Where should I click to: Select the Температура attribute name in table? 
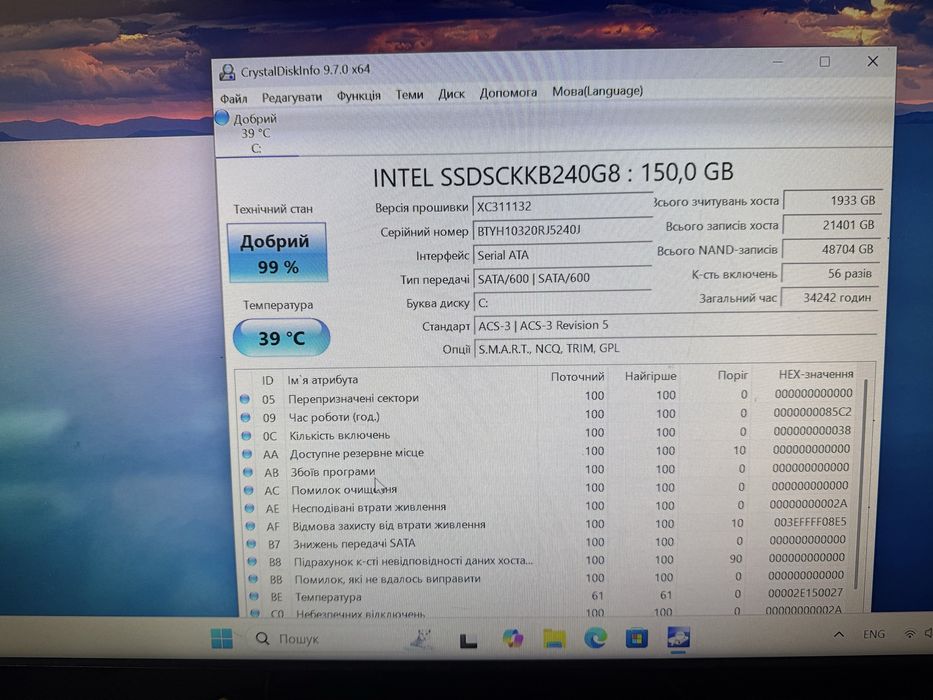tap(328, 596)
